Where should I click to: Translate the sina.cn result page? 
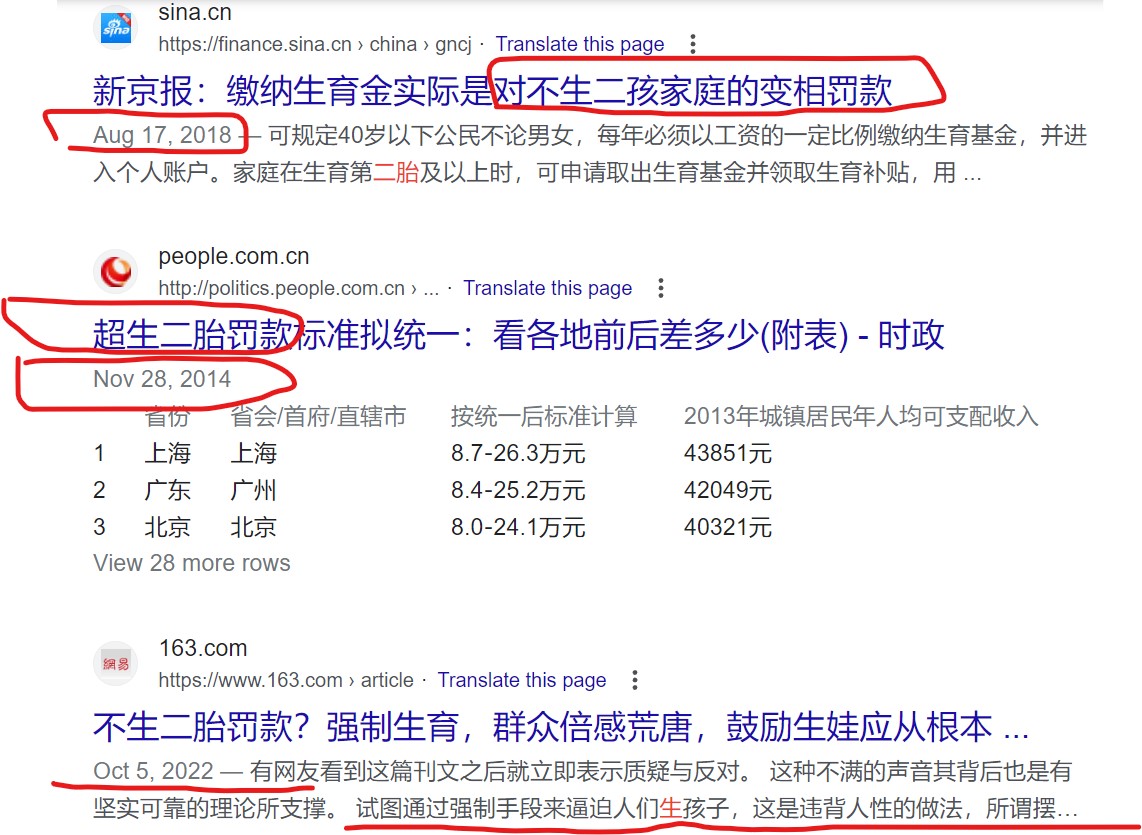click(x=580, y=44)
